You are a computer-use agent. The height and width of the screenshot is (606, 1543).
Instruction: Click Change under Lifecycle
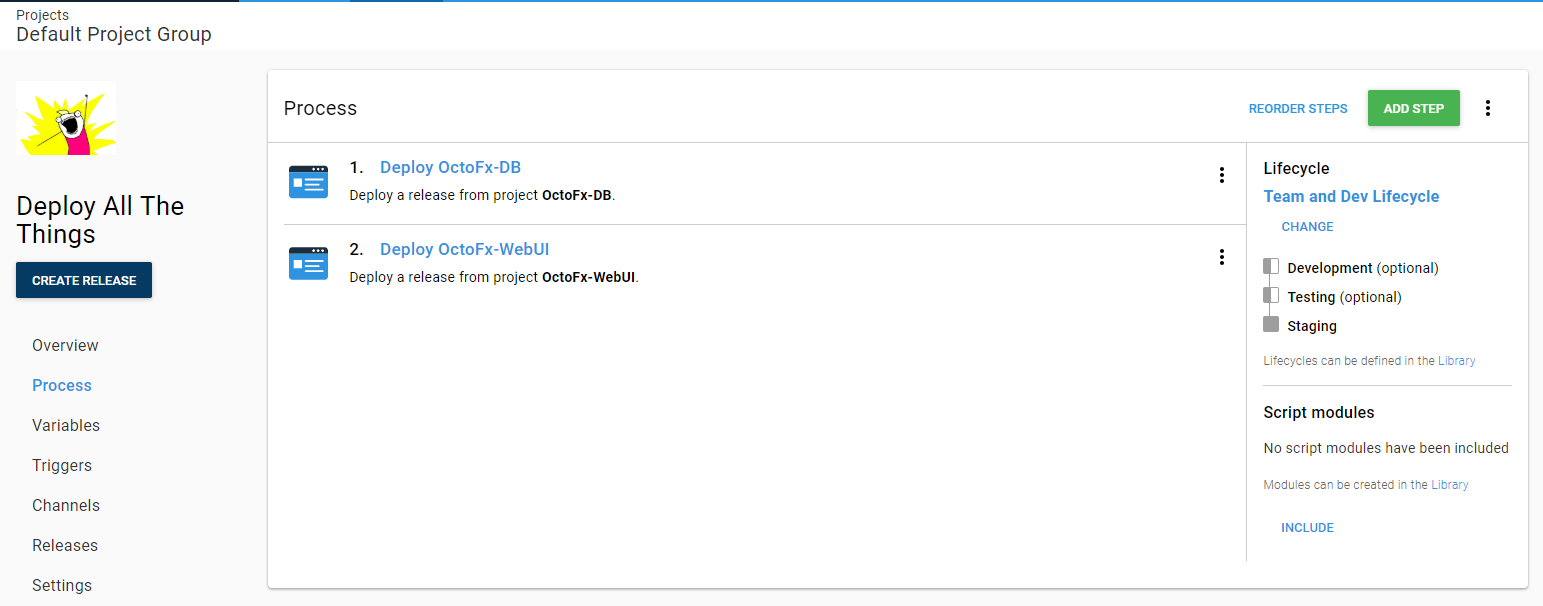[1307, 227]
